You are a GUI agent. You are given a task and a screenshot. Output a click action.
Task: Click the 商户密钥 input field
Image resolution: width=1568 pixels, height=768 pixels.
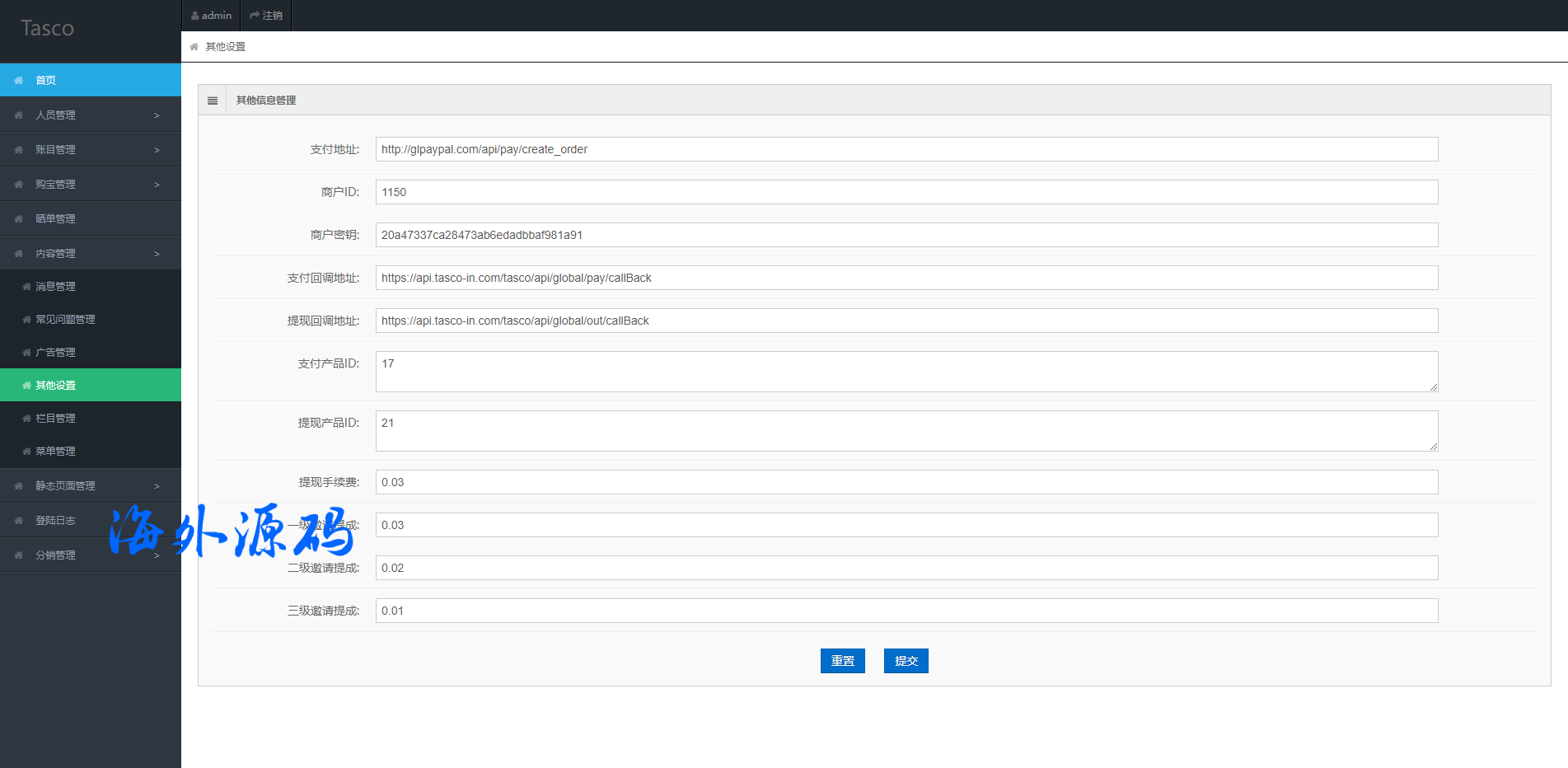click(906, 235)
